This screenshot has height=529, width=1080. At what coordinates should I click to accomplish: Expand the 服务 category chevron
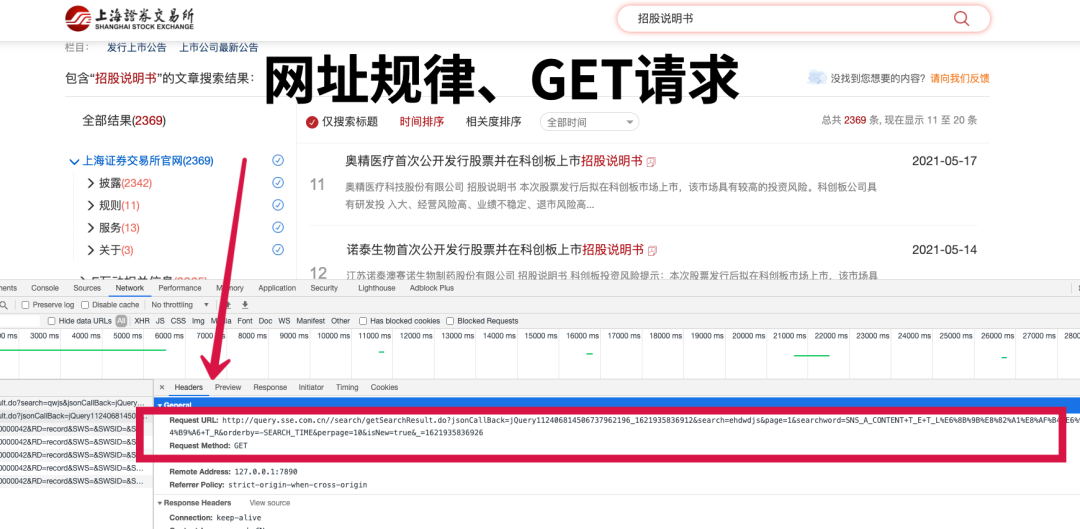(91, 227)
